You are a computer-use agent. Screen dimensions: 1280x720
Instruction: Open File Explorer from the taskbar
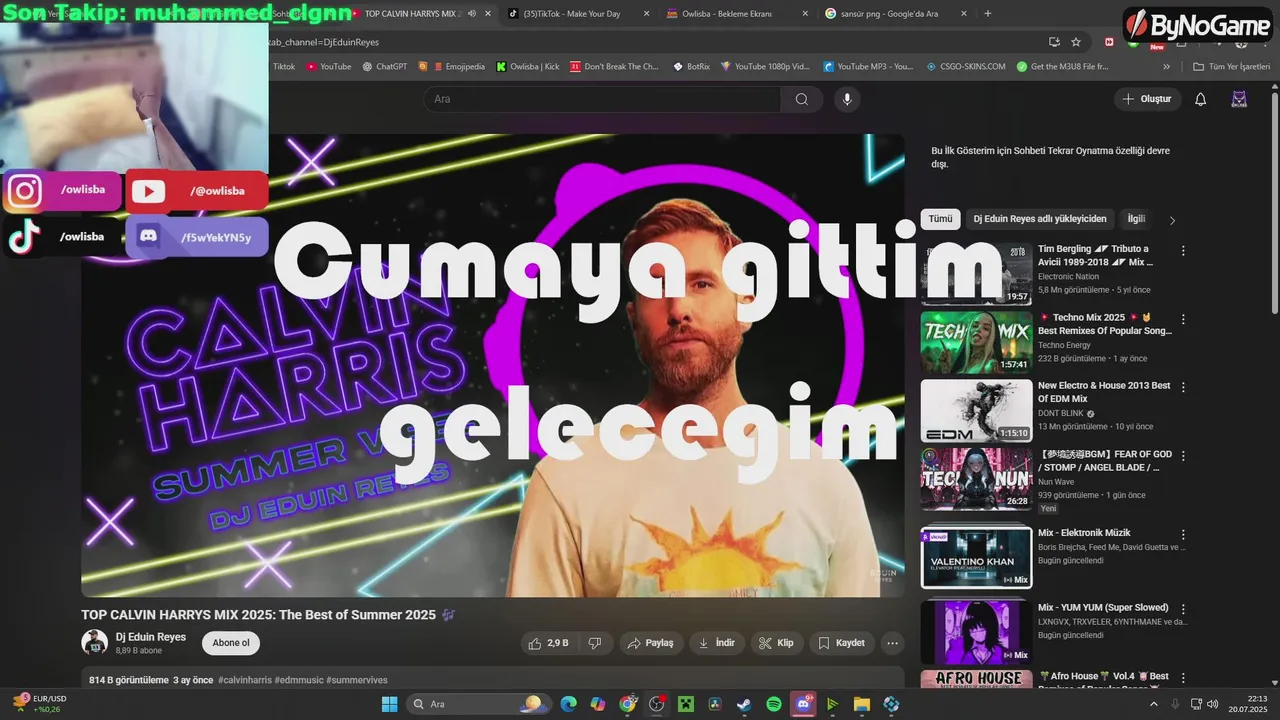click(862, 704)
